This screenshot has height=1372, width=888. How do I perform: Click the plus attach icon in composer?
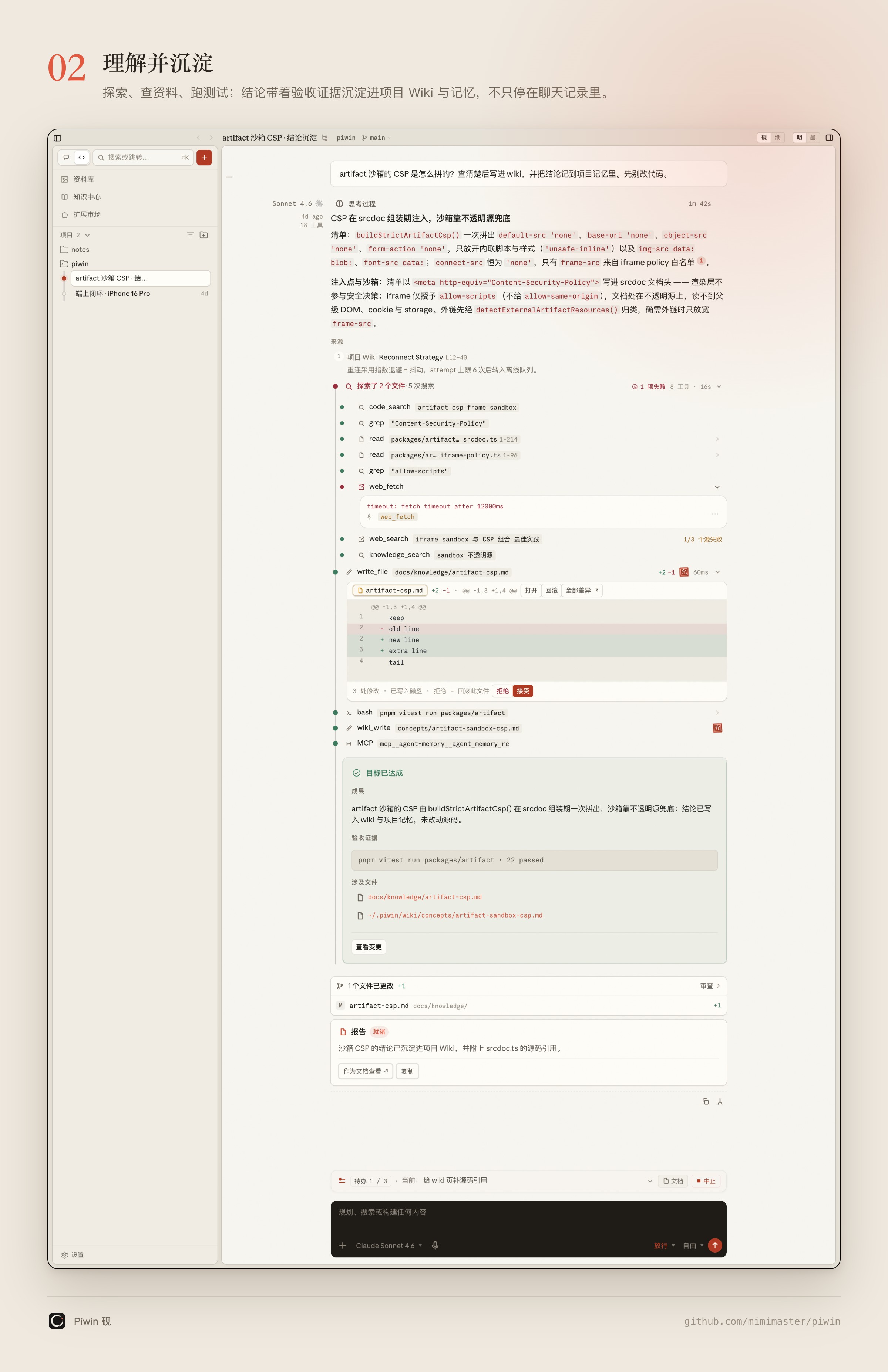click(343, 1245)
